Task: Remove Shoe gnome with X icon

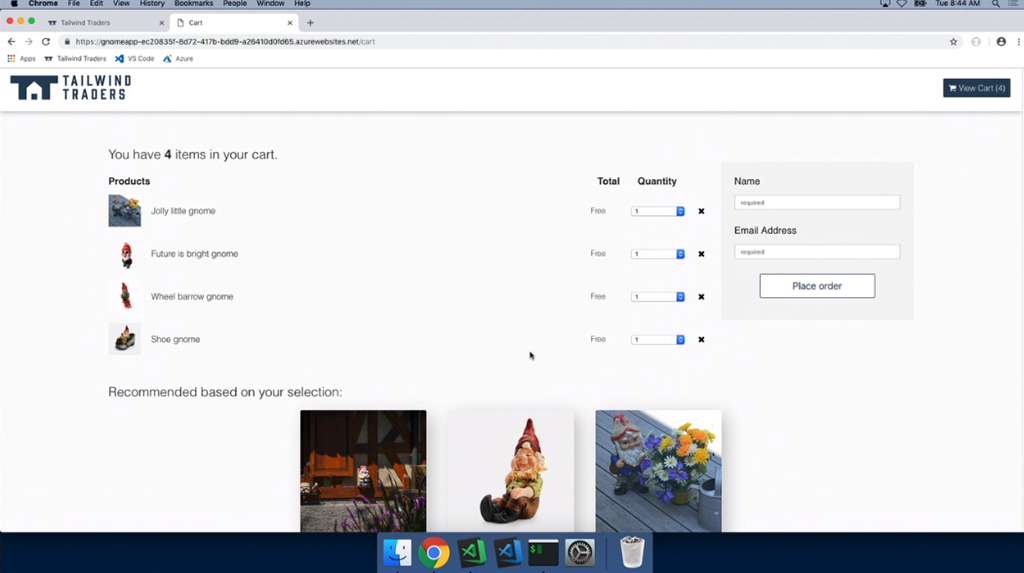Action: (x=701, y=340)
